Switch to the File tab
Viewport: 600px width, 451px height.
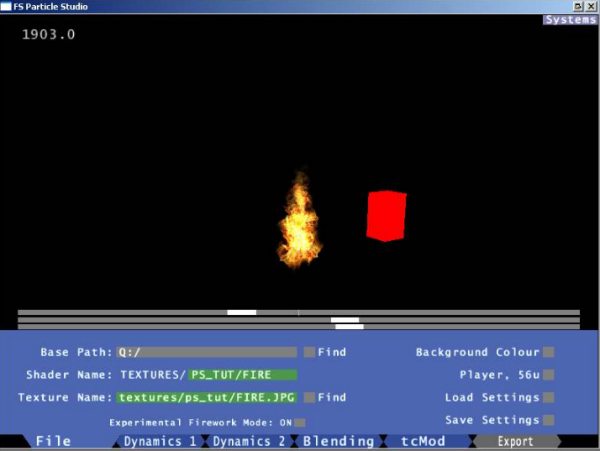click(54, 441)
